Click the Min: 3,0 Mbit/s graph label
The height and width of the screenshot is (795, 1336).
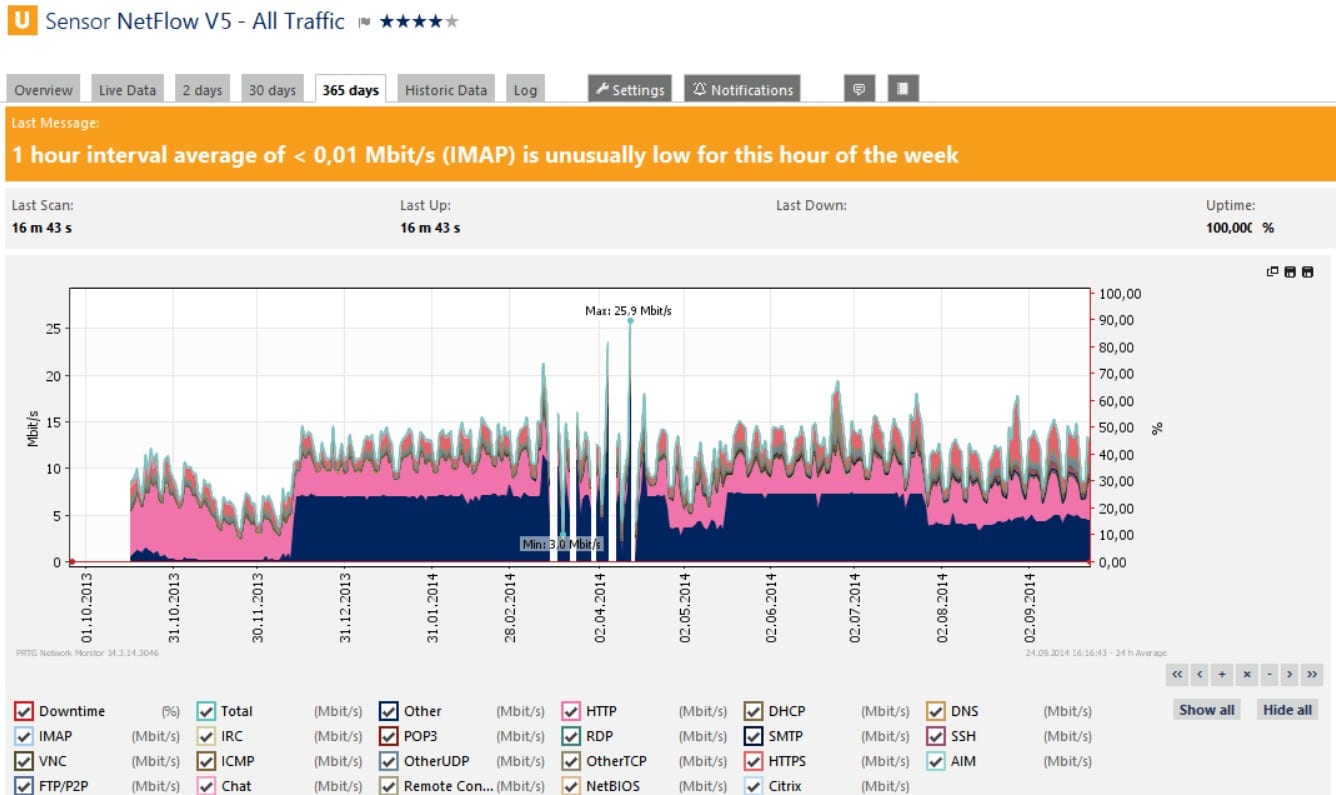[562, 544]
